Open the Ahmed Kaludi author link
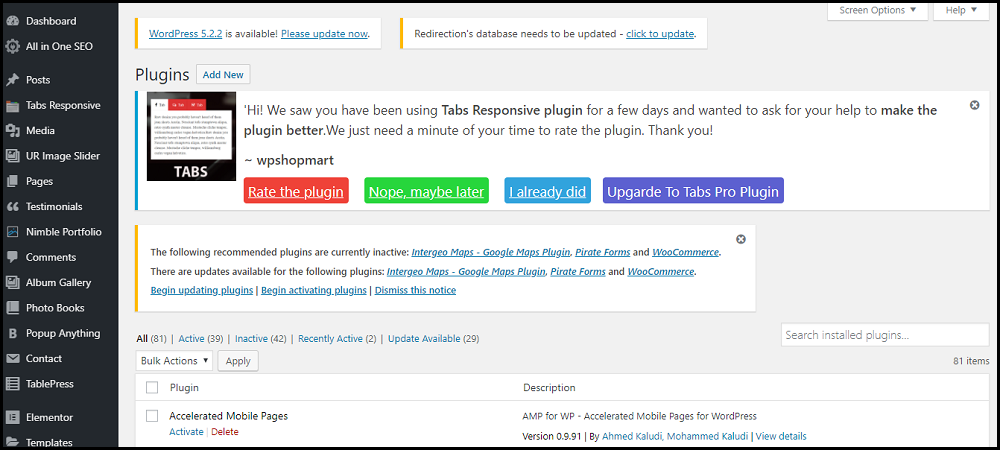 click(x=631, y=437)
